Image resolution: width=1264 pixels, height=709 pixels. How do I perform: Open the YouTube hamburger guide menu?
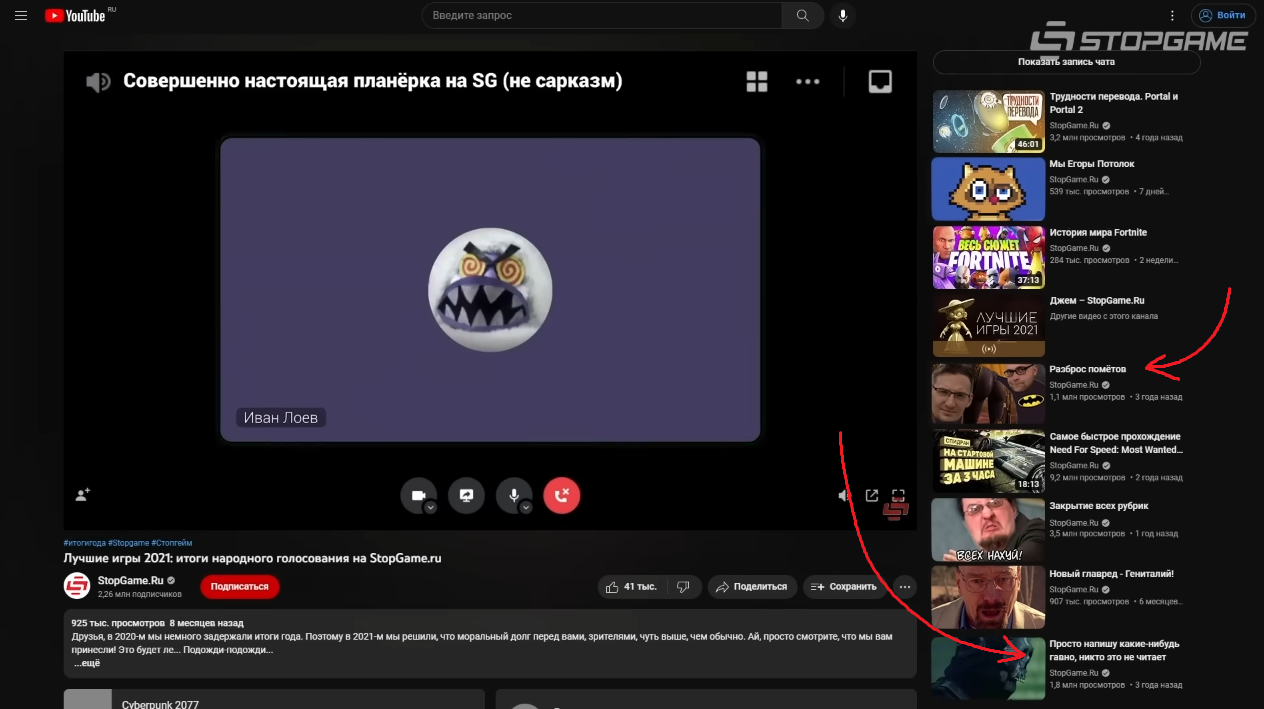pos(21,15)
